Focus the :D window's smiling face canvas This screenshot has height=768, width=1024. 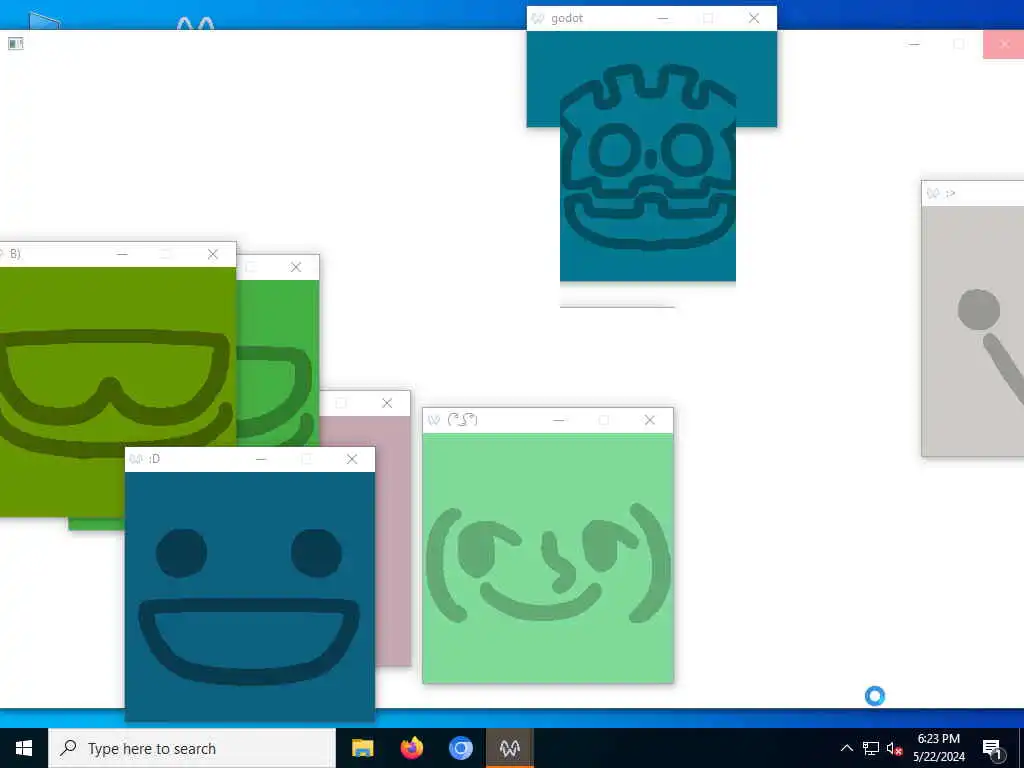pos(249,596)
